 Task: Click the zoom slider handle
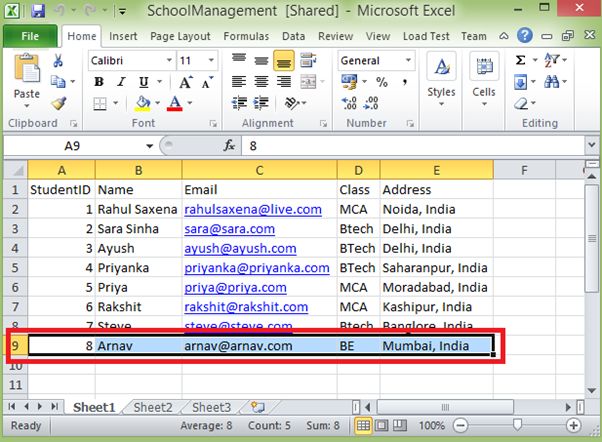(517, 425)
